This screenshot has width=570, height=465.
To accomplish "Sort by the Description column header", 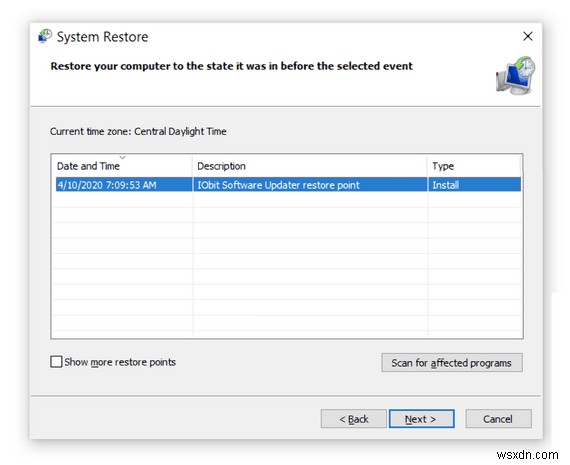I will [221, 166].
